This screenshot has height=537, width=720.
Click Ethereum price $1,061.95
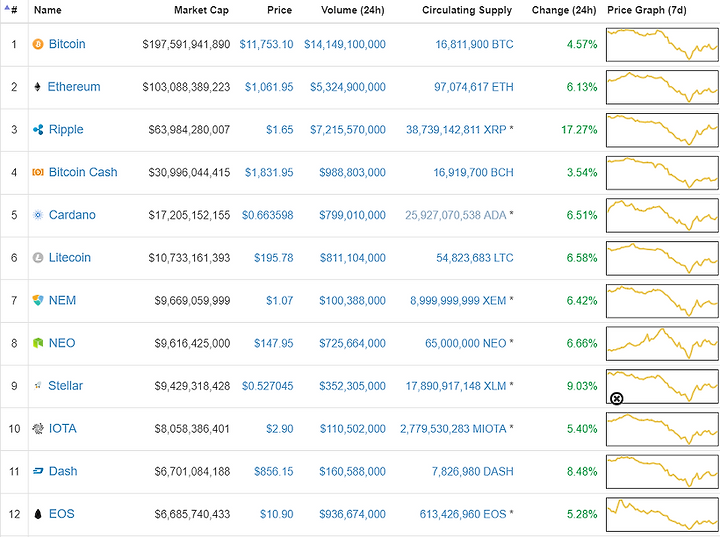click(x=269, y=87)
